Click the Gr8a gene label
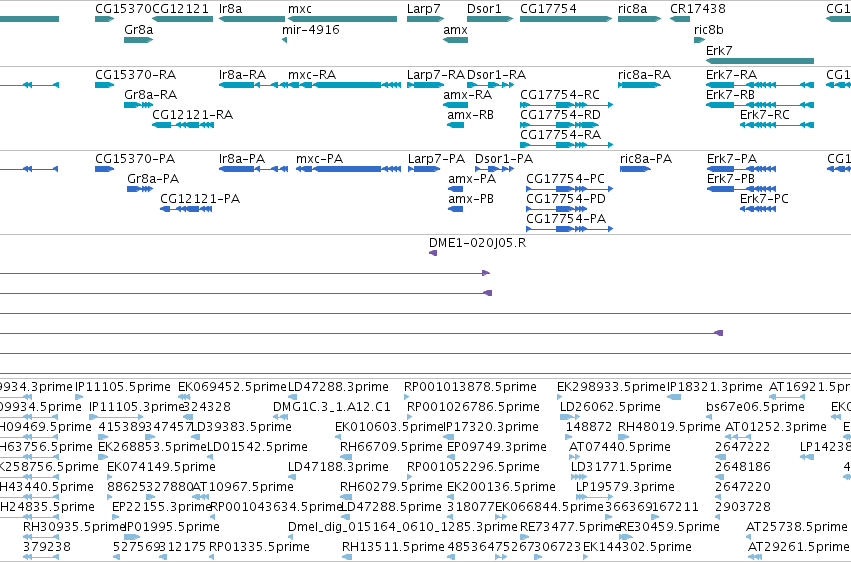Viewport: 851px width, 562px height. (138, 29)
